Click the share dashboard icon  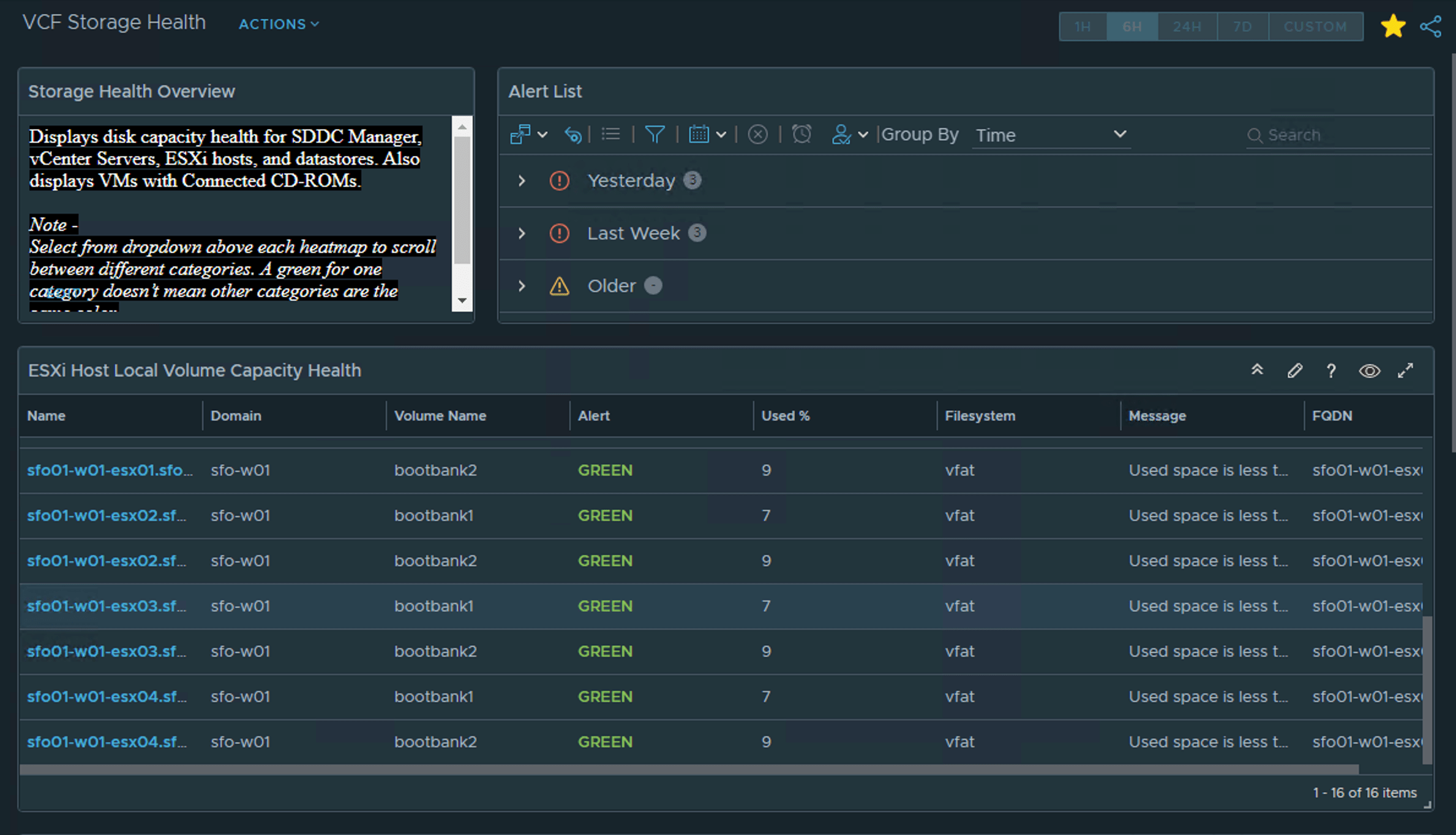[1430, 26]
